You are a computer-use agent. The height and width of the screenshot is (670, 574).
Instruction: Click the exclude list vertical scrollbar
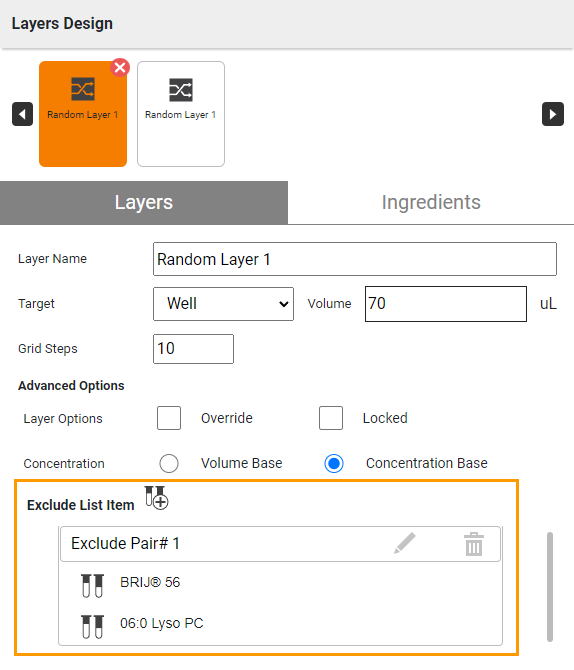(x=550, y=587)
